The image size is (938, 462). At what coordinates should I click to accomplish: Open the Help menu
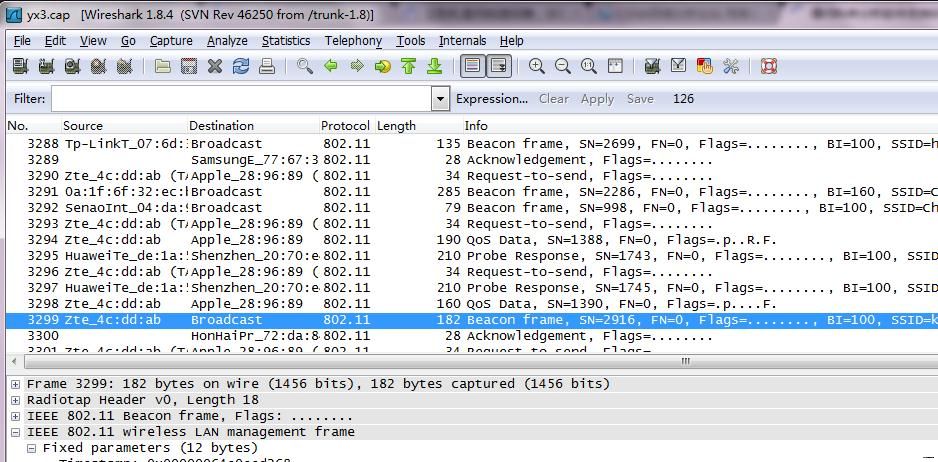point(511,41)
